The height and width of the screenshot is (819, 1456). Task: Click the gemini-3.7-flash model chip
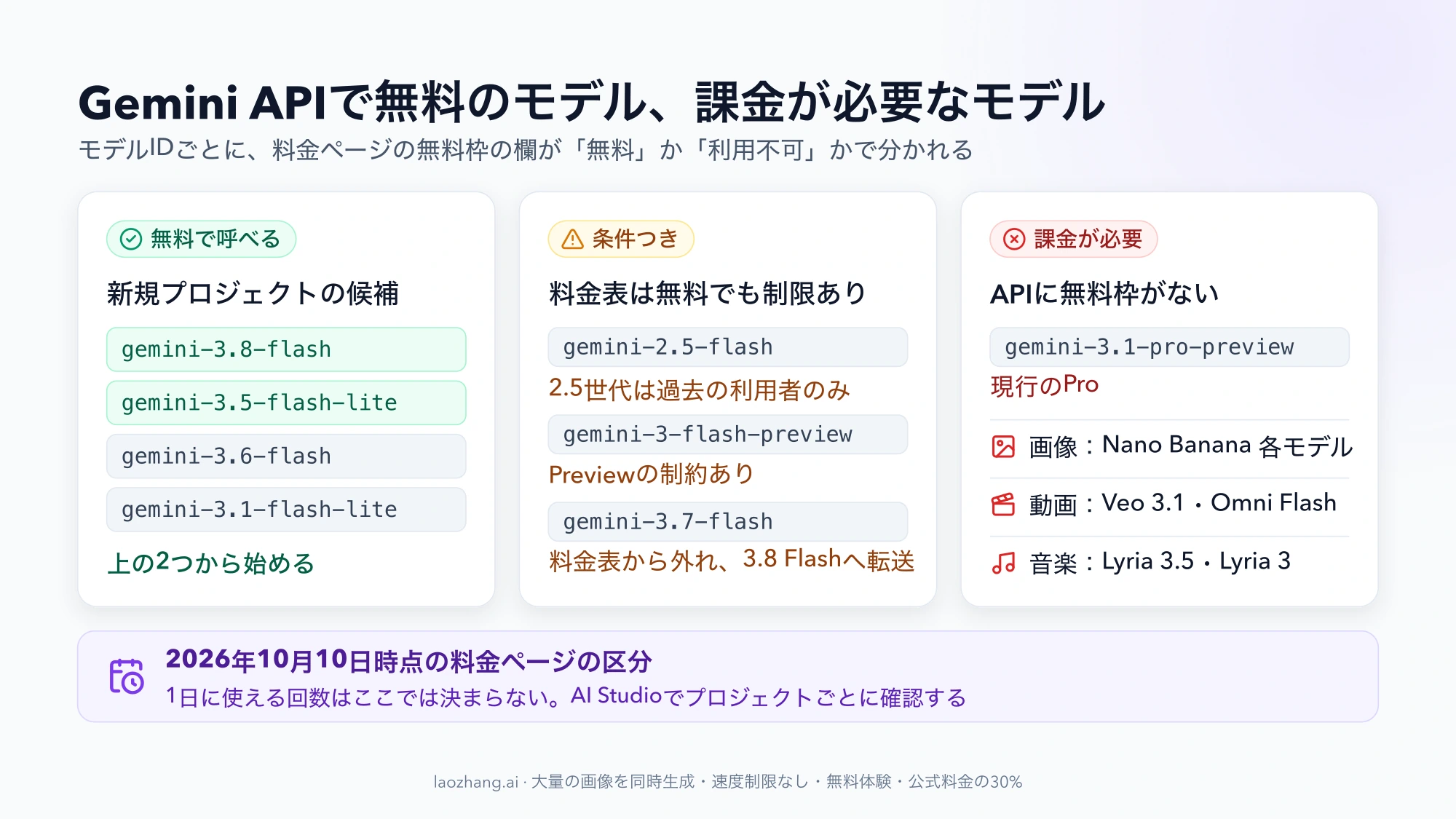point(728,522)
